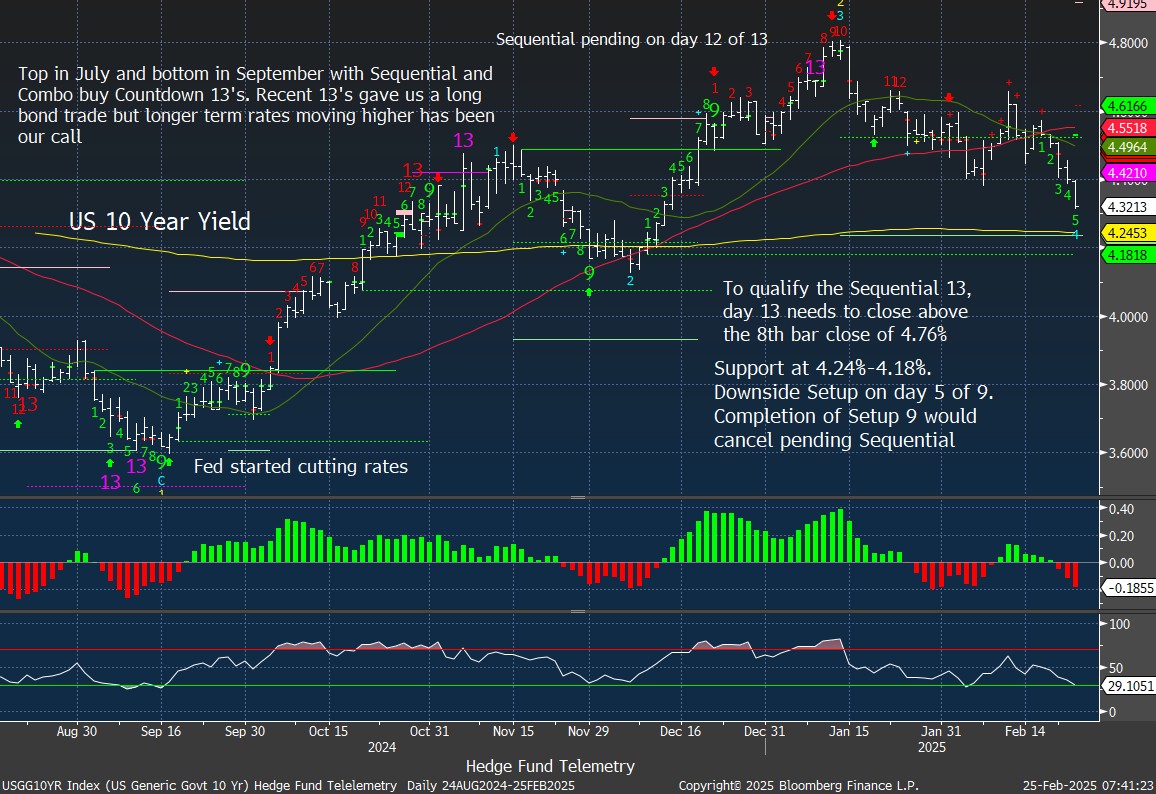Click the 2024 year label
Screen dimensions: 1156x794
382,747
